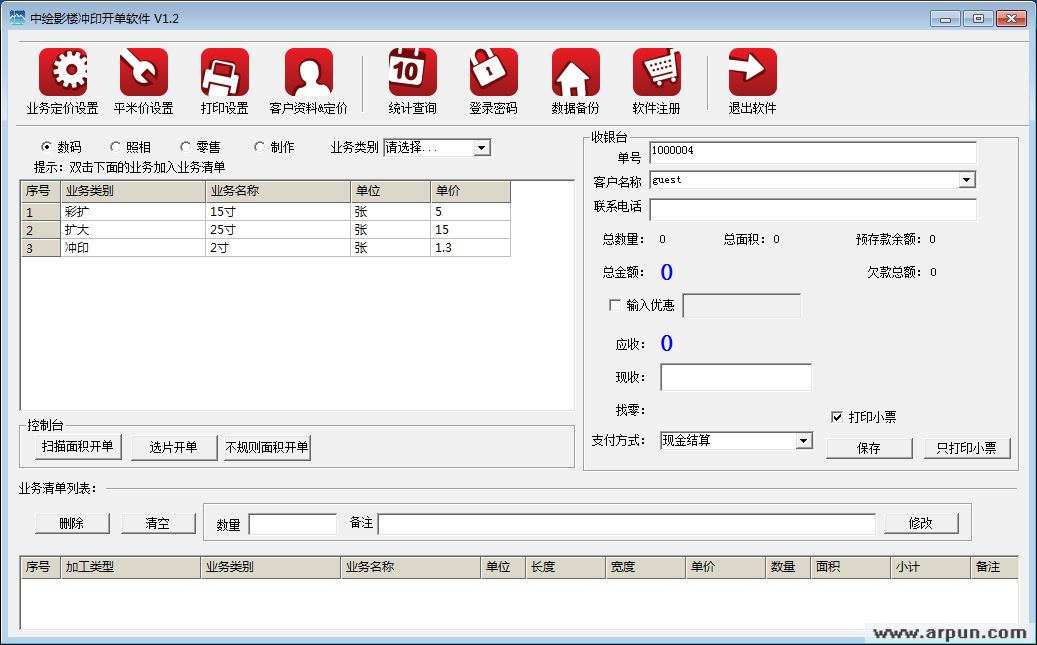Click the 保存 button
Viewport: 1037px width, 645px height.
click(x=869, y=448)
